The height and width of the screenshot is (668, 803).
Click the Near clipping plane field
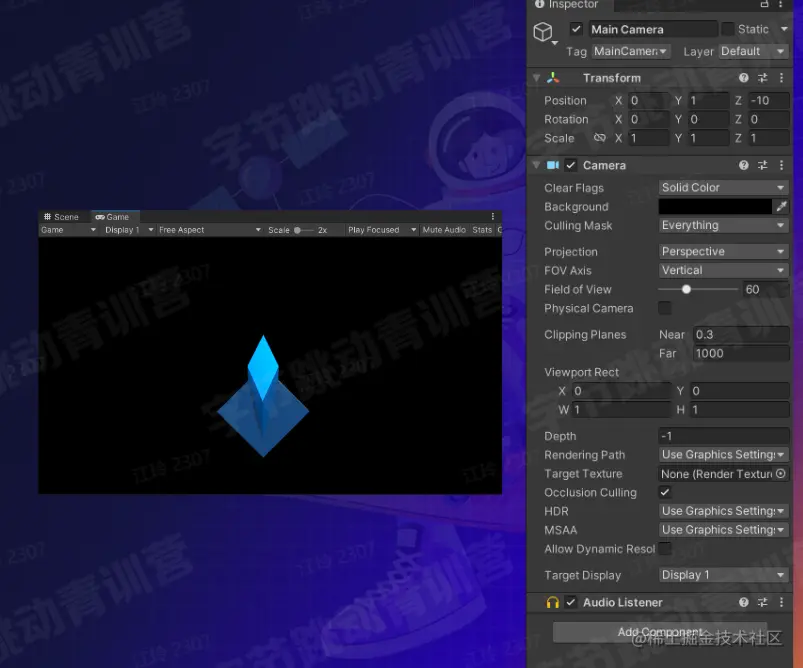point(741,335)
